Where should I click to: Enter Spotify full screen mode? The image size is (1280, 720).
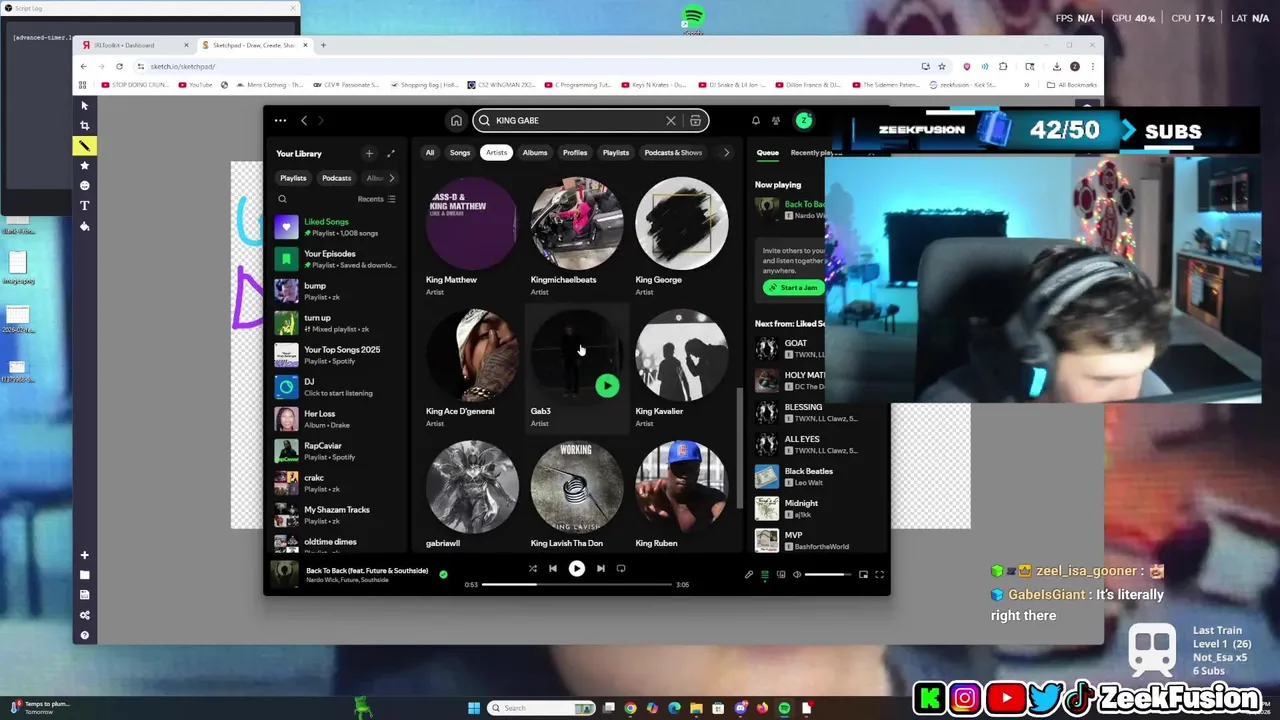click(879, 574)
